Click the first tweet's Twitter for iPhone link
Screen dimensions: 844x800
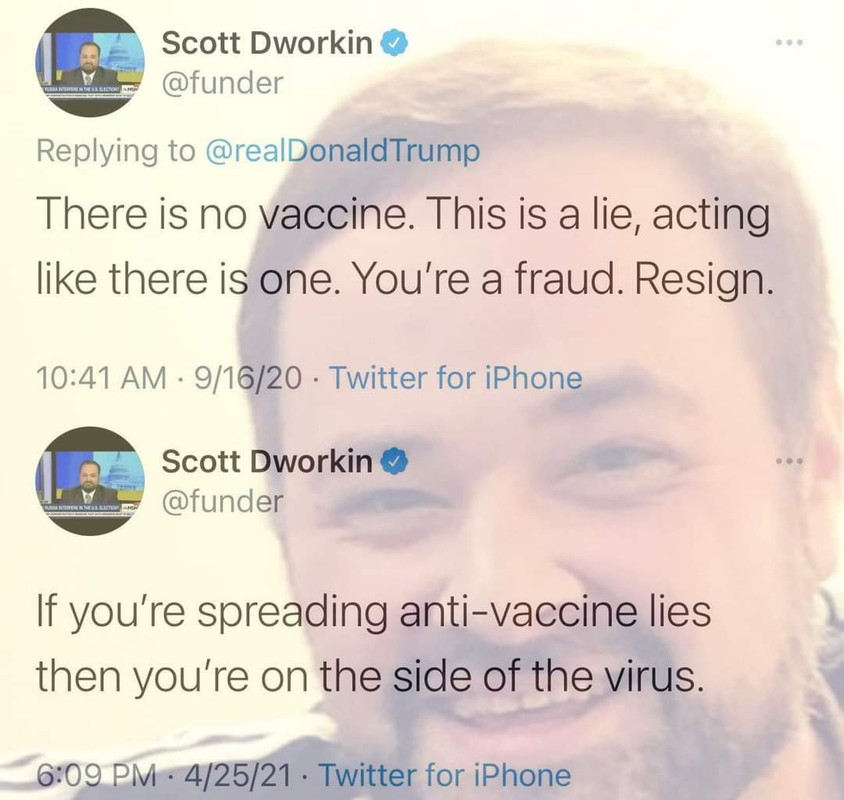[455, 378]
